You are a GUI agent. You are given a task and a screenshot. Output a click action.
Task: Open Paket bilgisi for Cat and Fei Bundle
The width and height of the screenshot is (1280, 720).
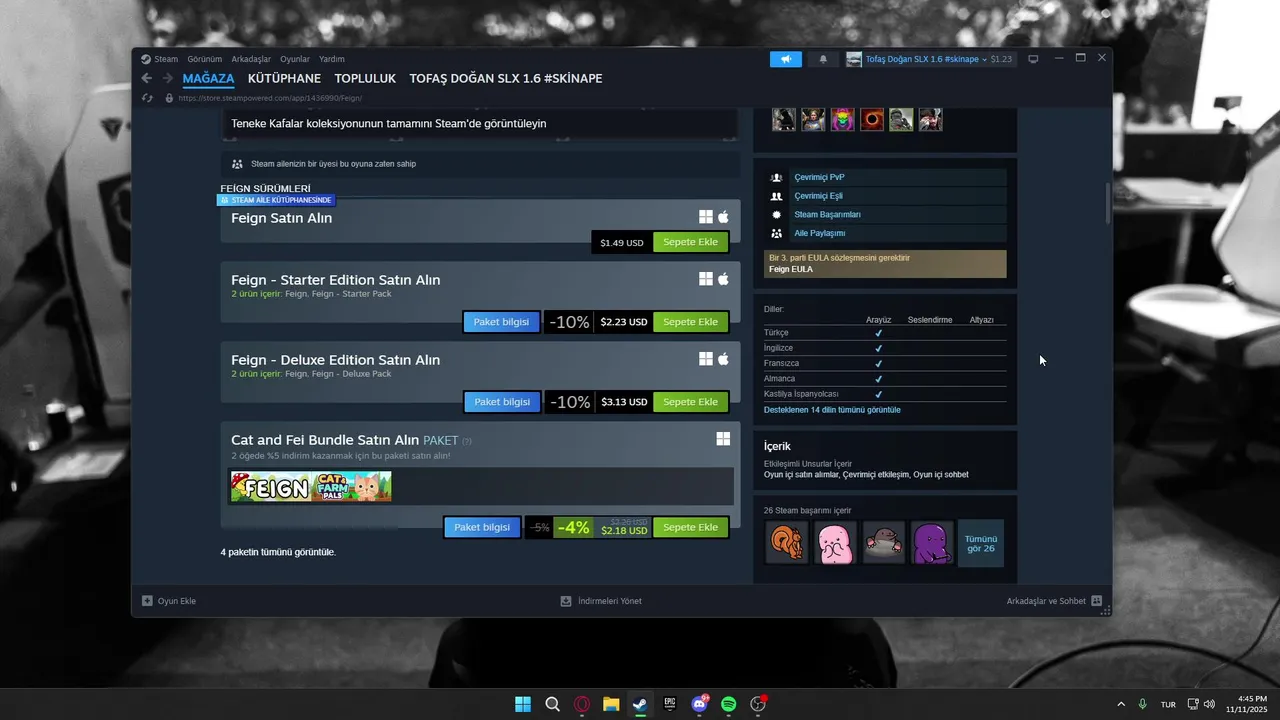tap(482, 527)
